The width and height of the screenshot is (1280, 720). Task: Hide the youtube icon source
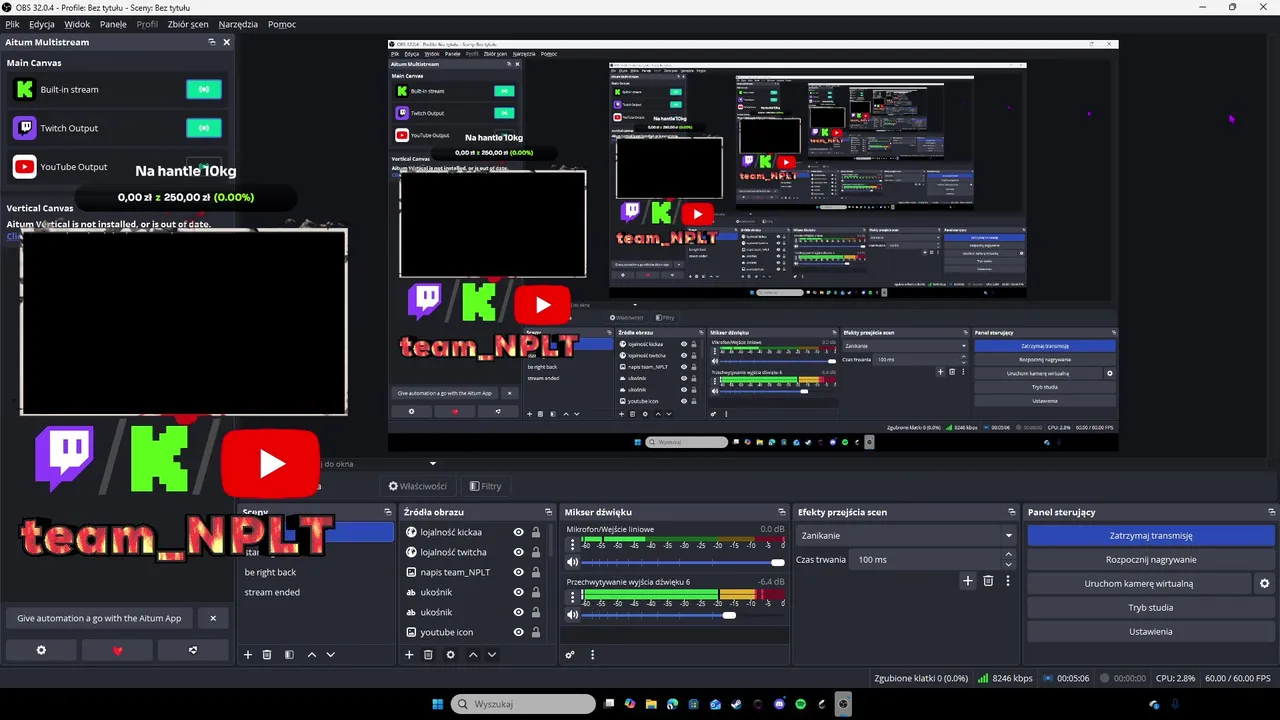tap(518, 632)
